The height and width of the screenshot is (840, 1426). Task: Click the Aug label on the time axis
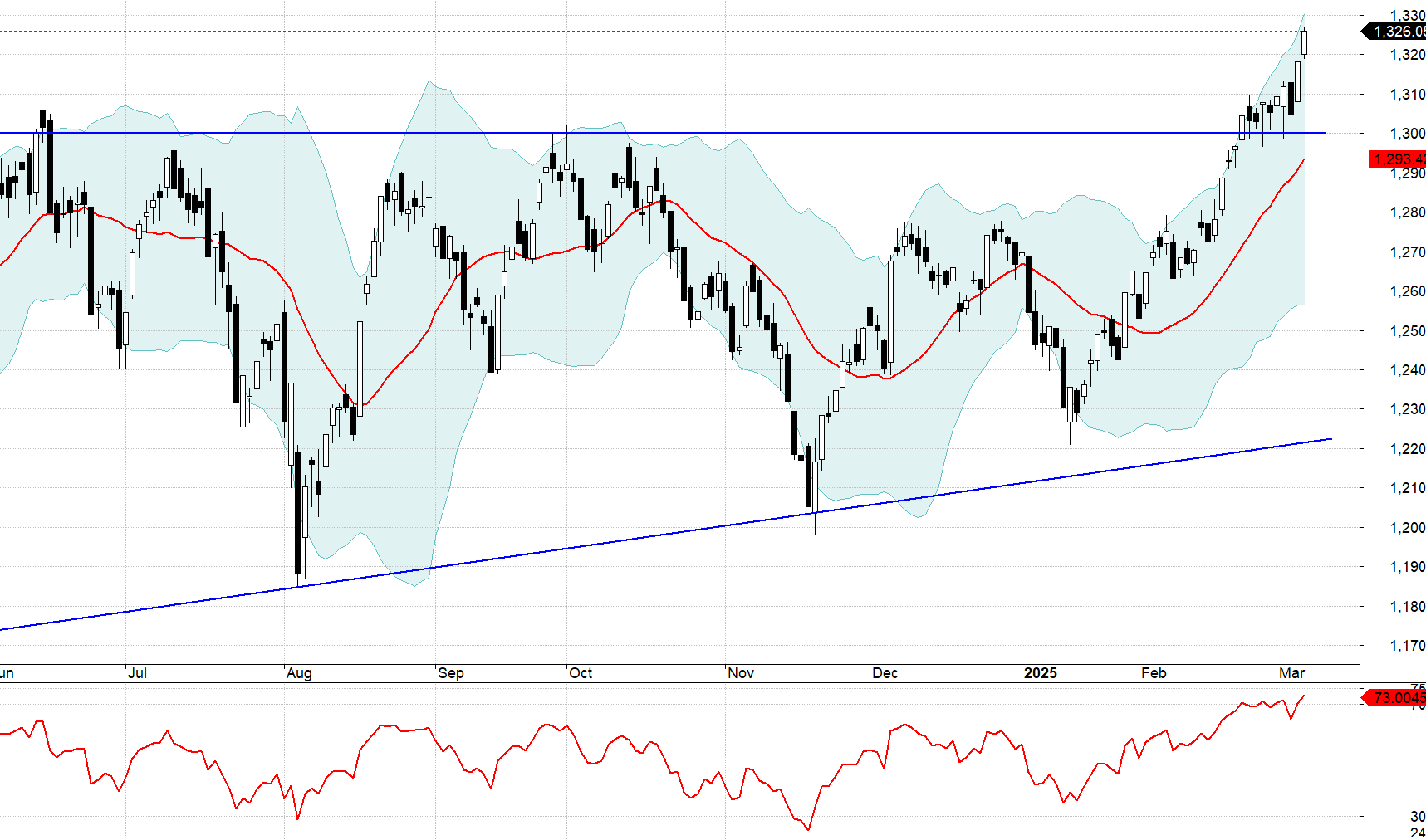point(299,673)
